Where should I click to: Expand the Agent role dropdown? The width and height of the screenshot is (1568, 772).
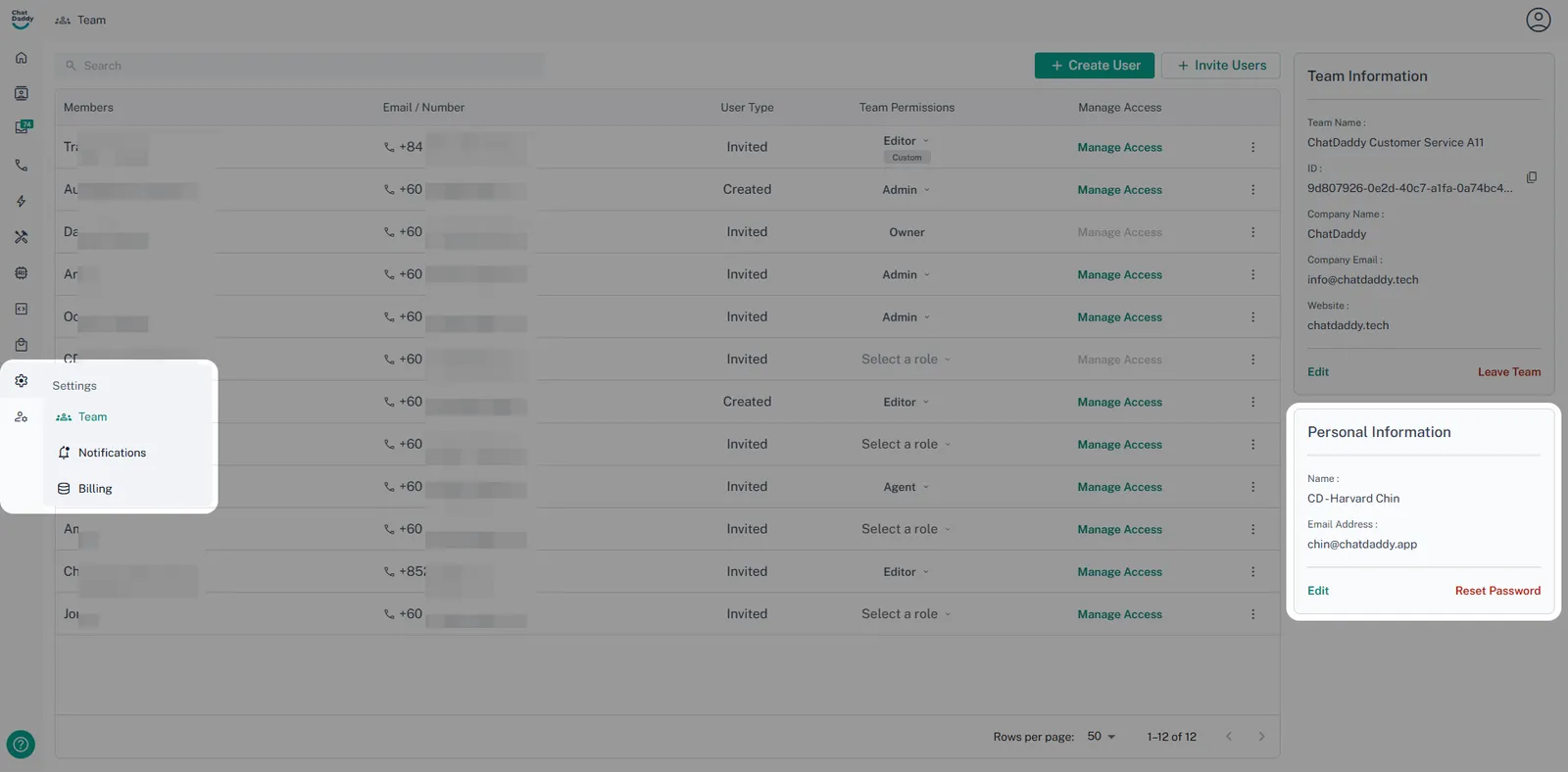[906, 487]
